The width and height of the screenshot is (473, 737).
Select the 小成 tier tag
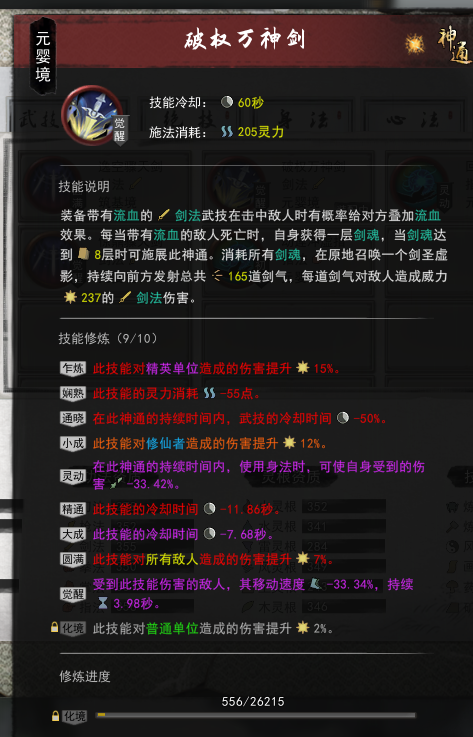pos(73,443)
